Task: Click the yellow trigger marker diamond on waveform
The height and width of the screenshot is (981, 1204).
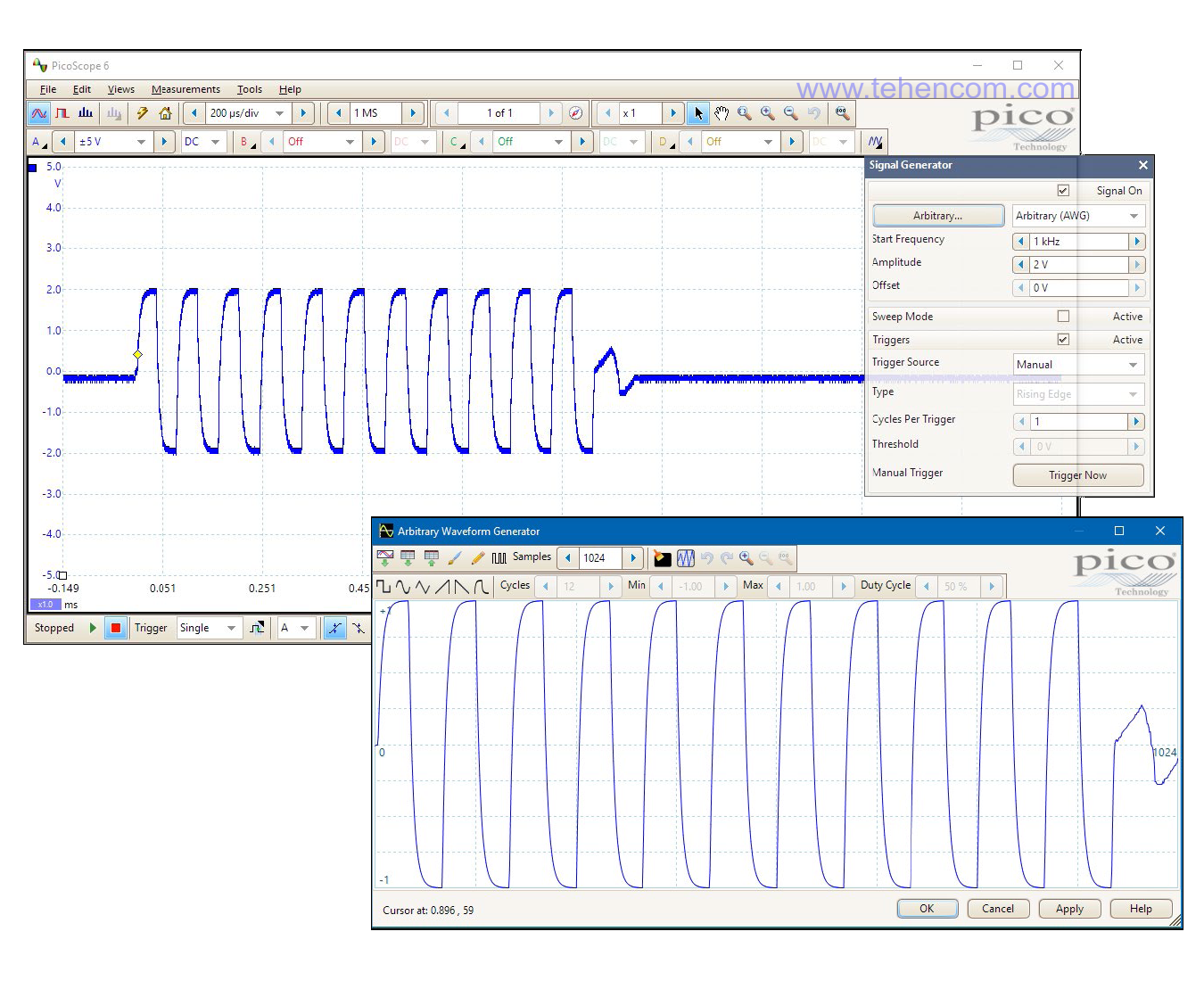Action: (x=137, y=354)
